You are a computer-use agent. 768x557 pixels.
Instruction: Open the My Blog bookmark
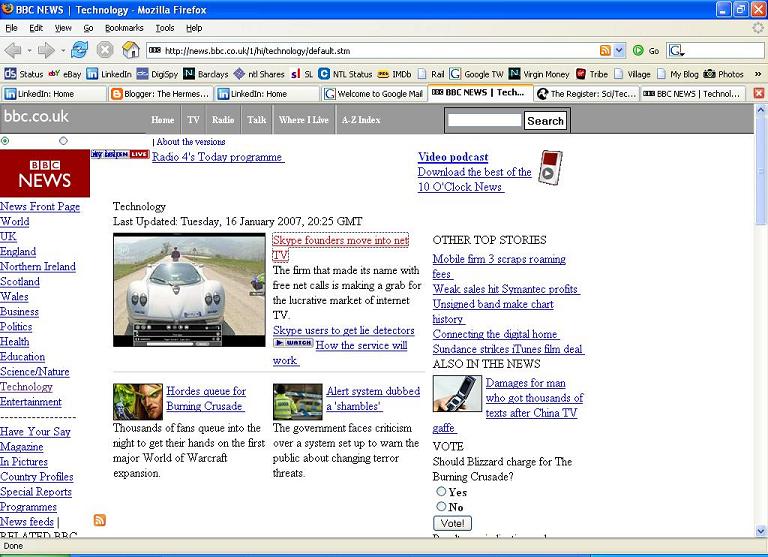tap(677, 74)
